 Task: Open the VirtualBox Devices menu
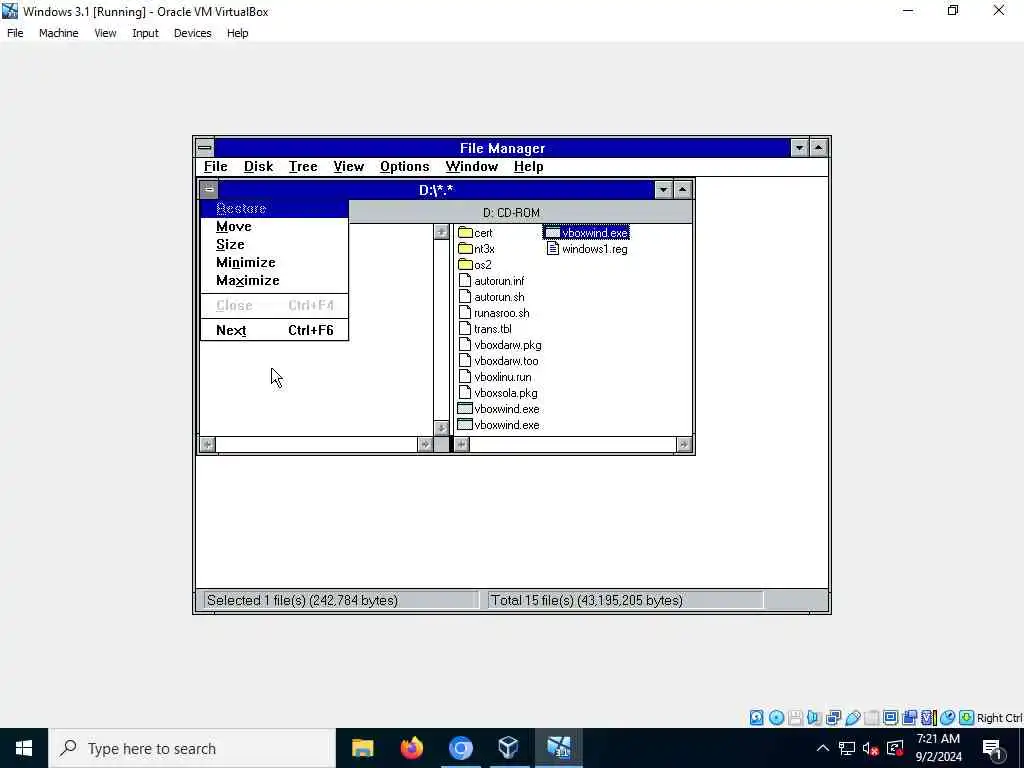[x=193, y=33]
